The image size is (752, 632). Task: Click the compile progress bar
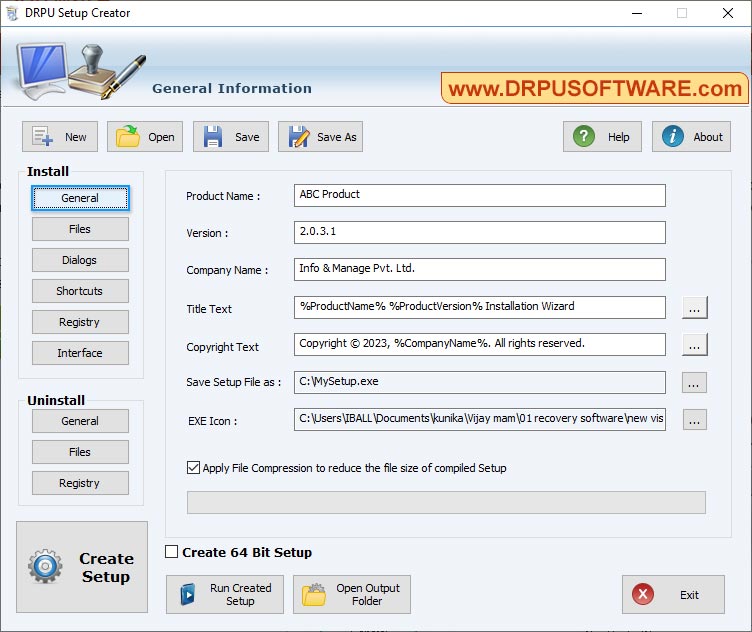point(446,503)
